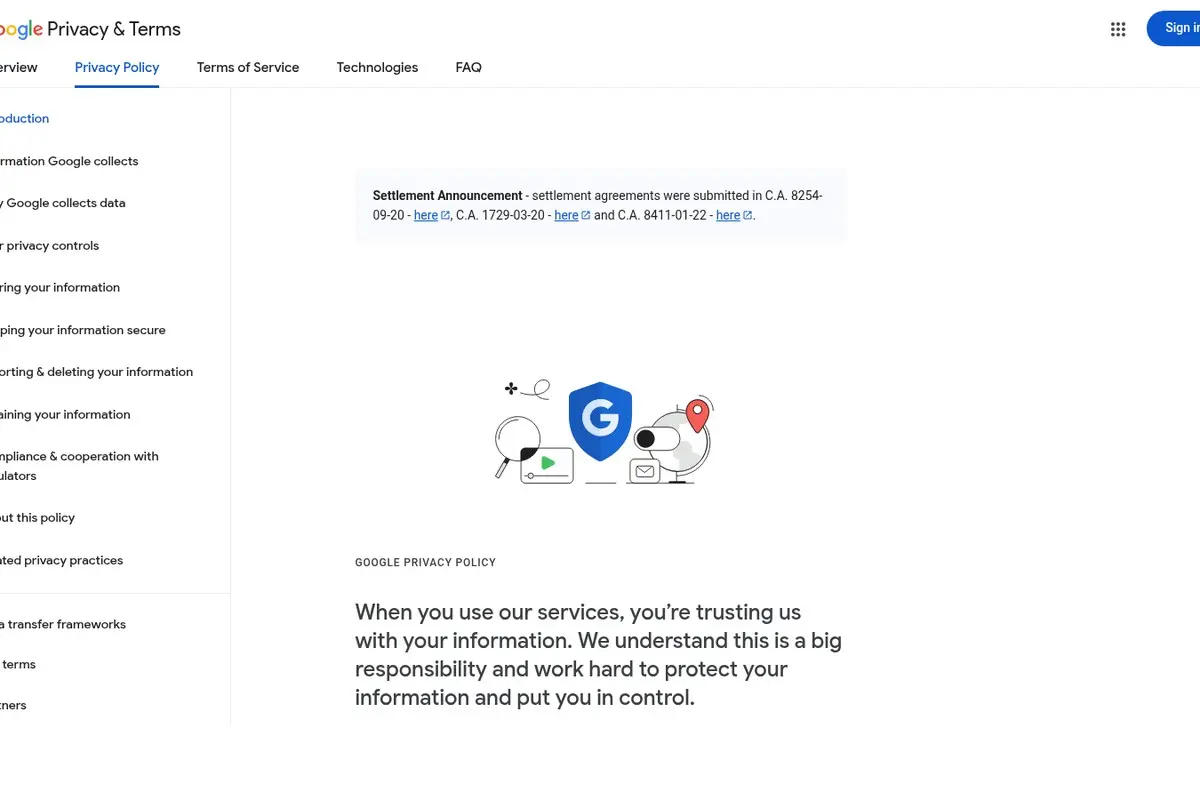
Task: Open the 'here' link for C.A. 1729-03-20
Action: pyautogui.click(x=572, y=215)
